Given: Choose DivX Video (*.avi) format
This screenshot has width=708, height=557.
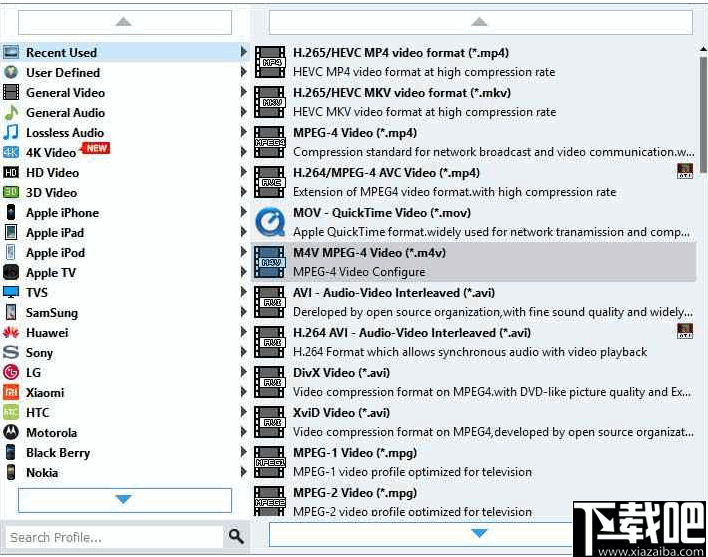Looking at the screenshot, I should coord(474,382).
